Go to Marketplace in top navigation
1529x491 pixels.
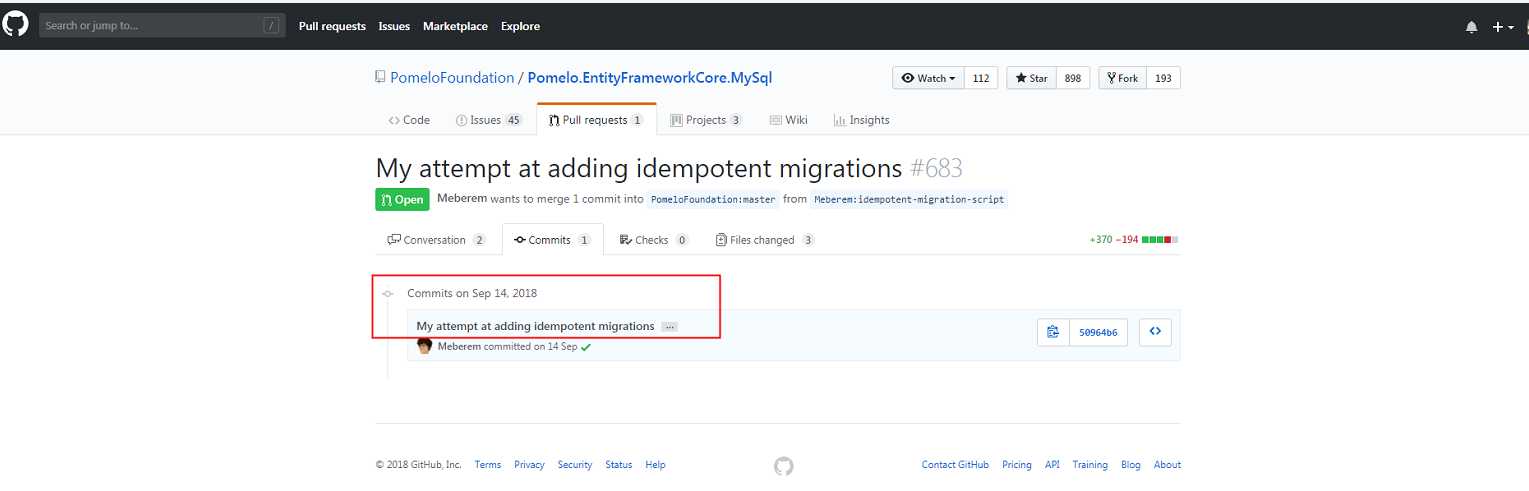pyautogui.click(x=455, y=26)
